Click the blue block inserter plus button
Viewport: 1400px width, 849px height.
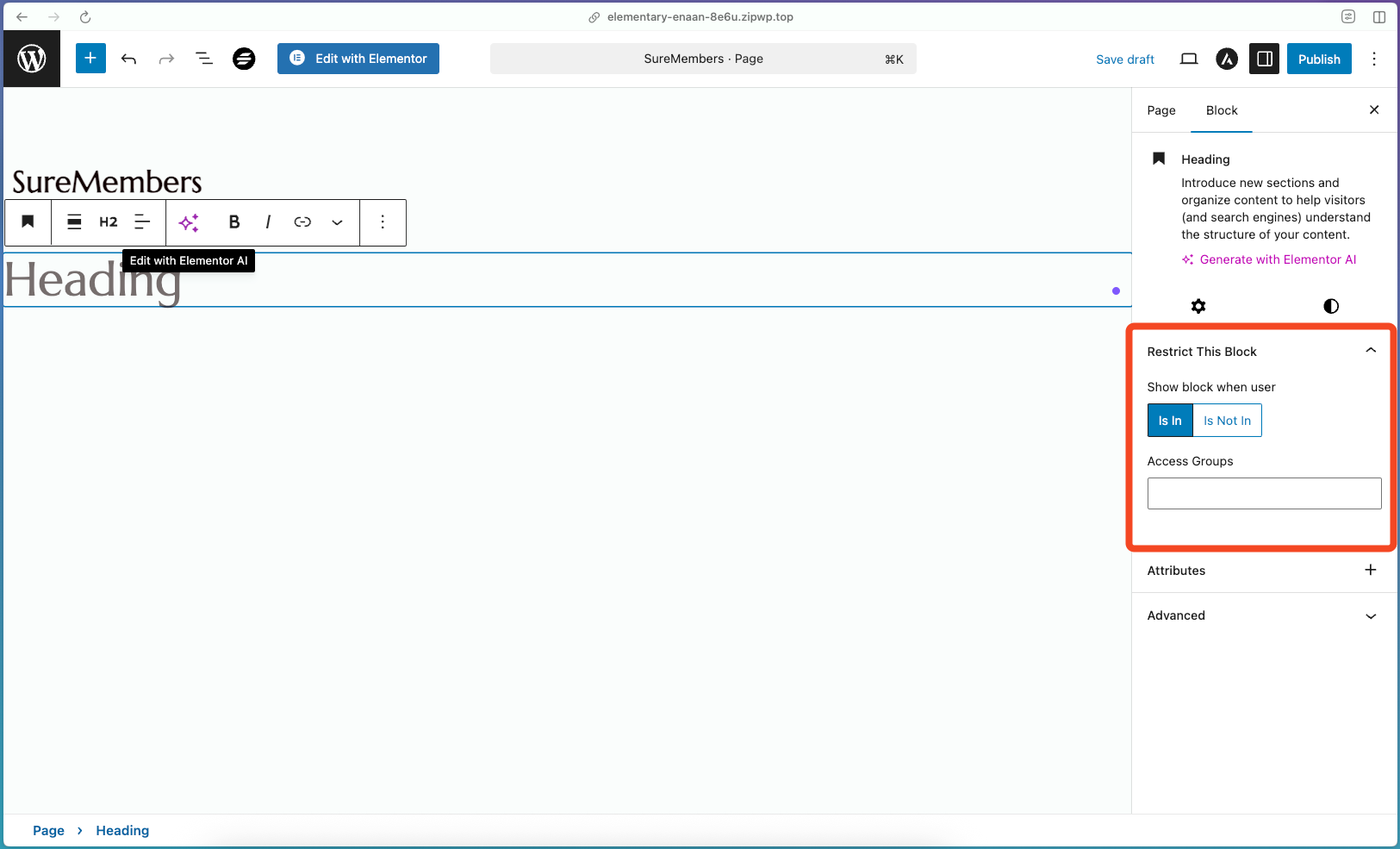[x=90, y=59]
